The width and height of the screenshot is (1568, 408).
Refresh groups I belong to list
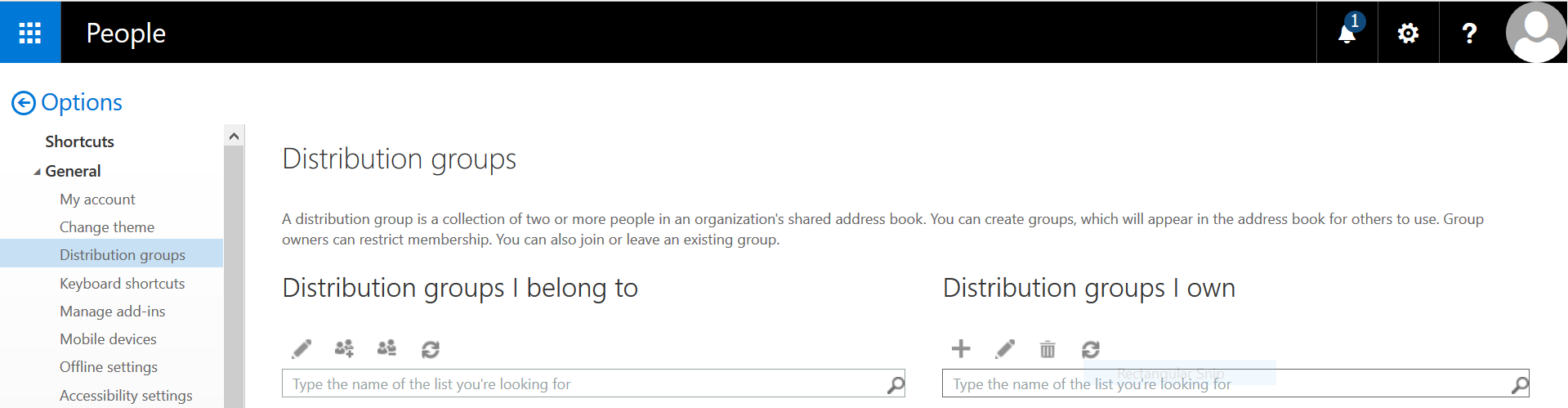pyautogui.click(x=431, y=349)
